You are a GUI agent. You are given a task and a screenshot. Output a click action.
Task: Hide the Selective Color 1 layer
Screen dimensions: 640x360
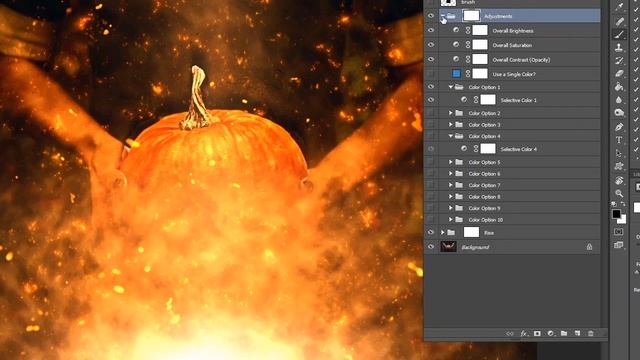click(x=431, y=100)
